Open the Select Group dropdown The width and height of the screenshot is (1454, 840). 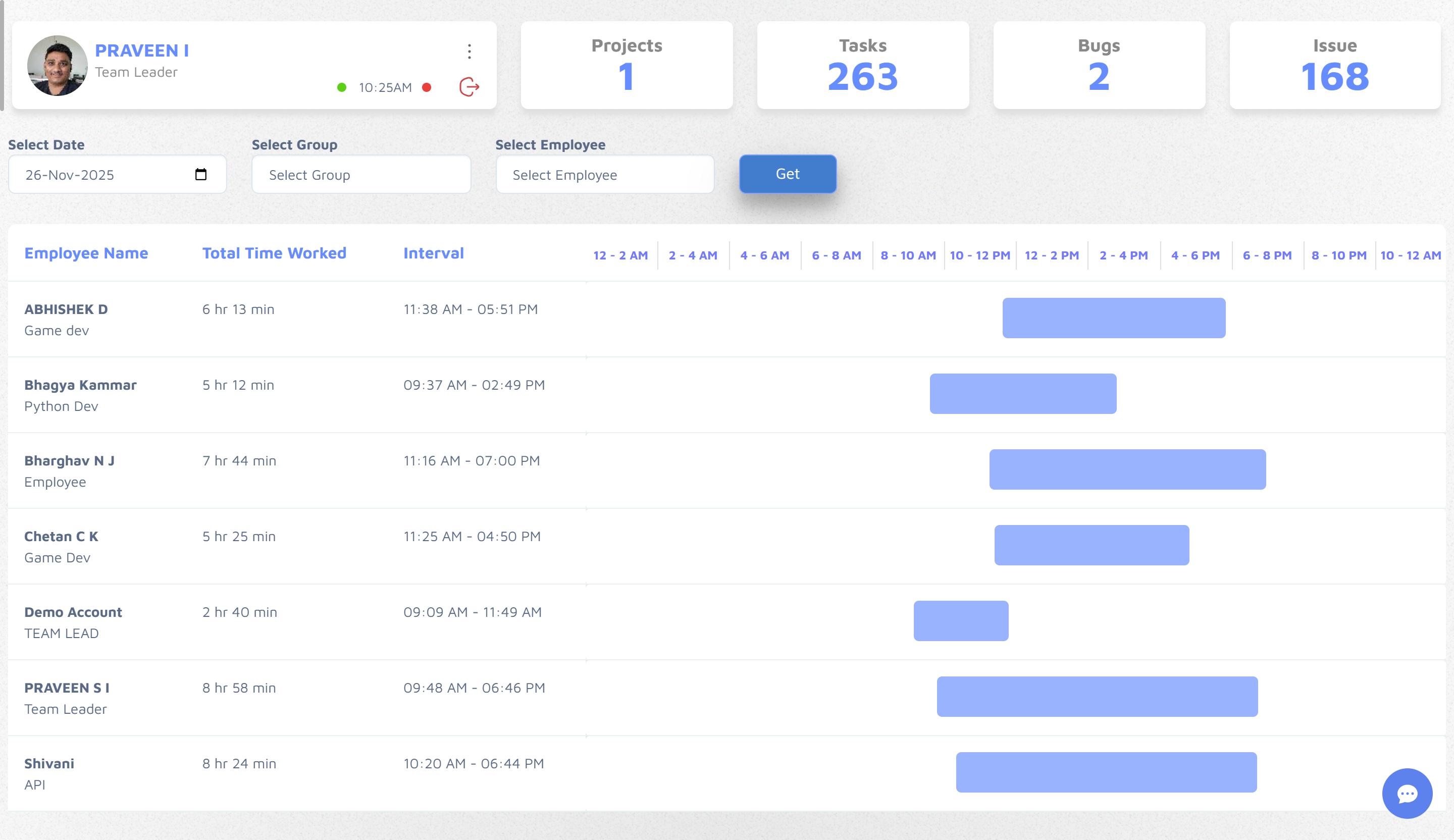point(361,174)
